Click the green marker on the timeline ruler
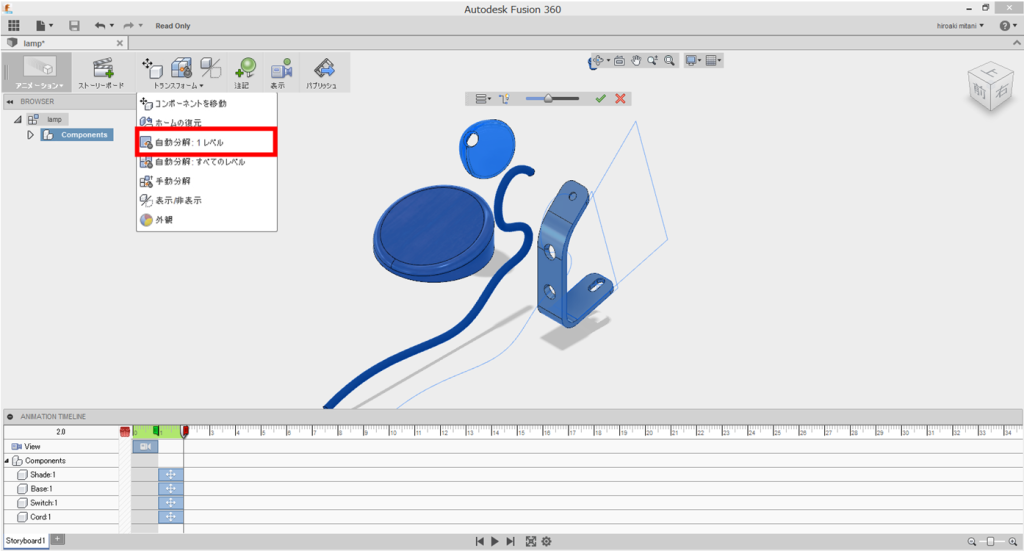 [x=156, y=431]
